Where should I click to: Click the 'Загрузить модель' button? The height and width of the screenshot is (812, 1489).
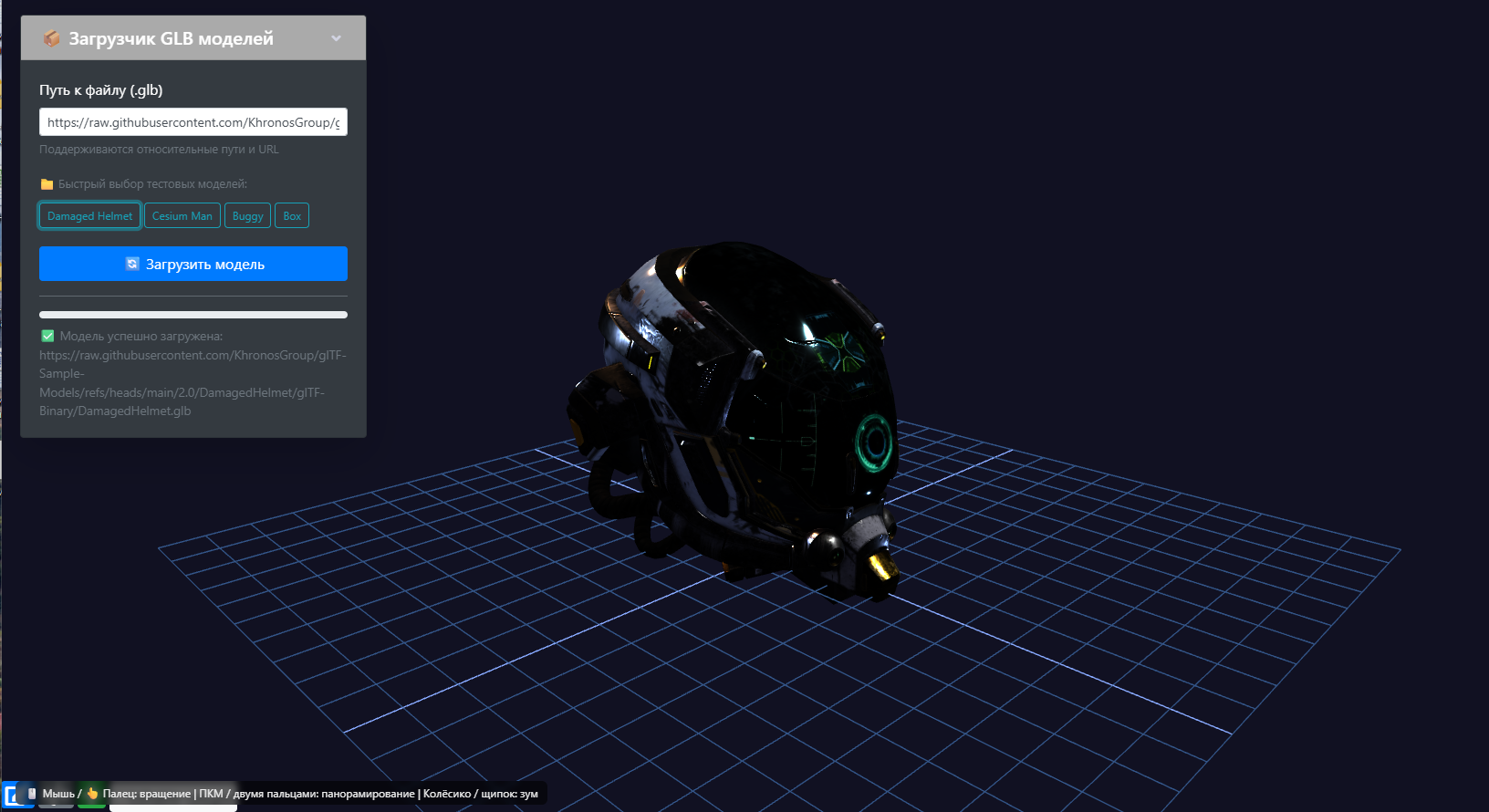193,264
